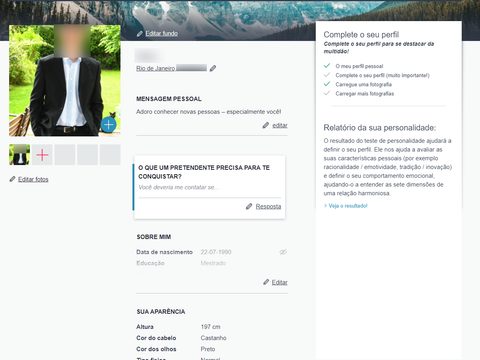Open the Editar fundo link
The image size is (480, 360).
point(162,34)
